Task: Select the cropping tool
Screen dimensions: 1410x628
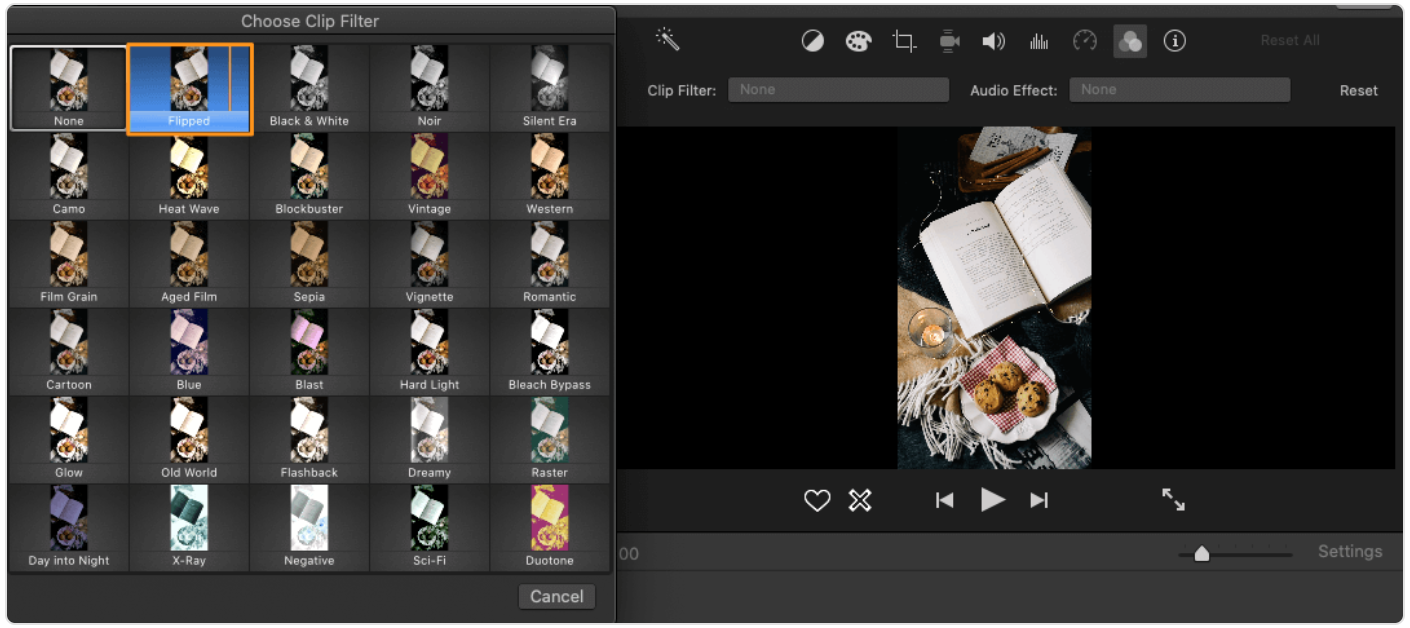Action: coord(904,41)
